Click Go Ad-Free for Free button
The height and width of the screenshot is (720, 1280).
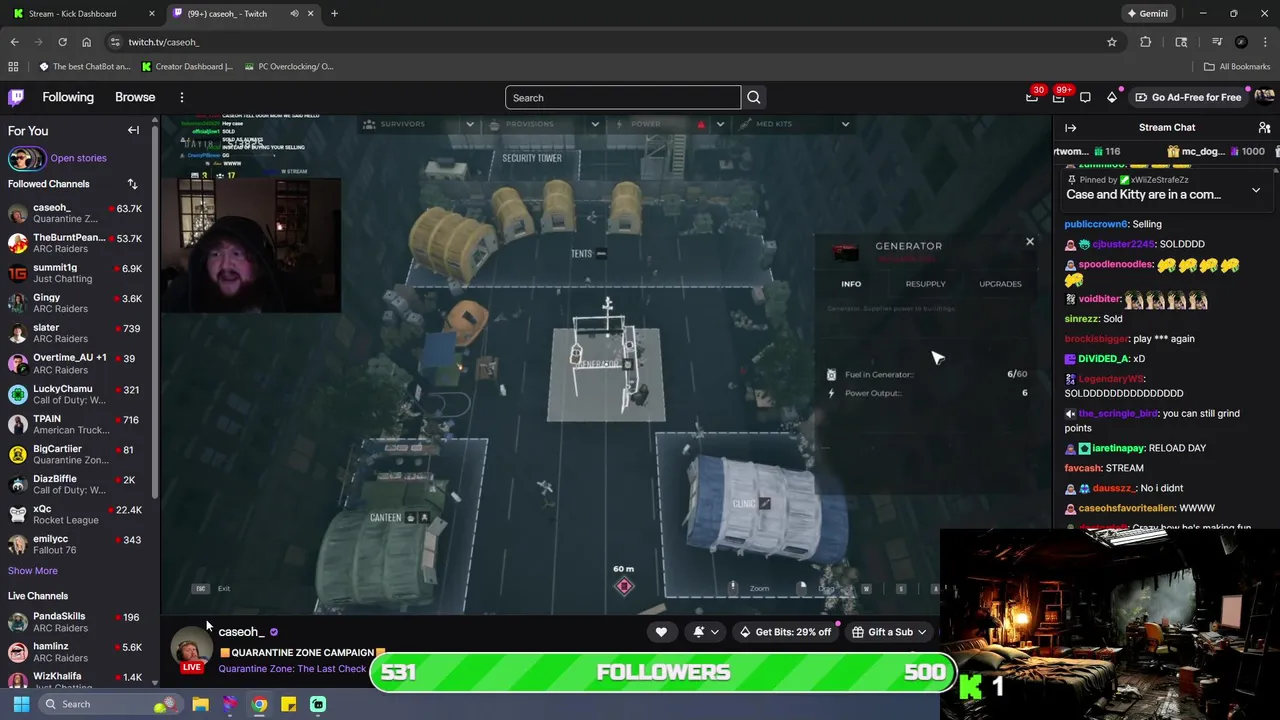tap(1189, 97)
